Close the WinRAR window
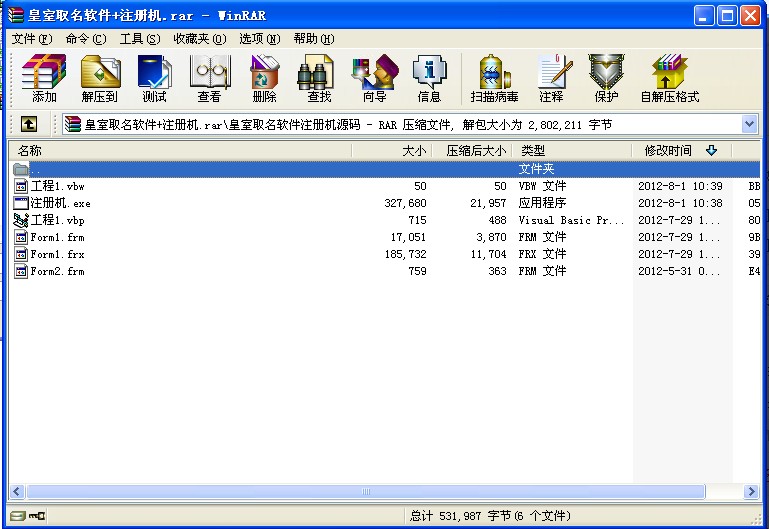This screenshot has height=529, width=769. coord(750,16)
